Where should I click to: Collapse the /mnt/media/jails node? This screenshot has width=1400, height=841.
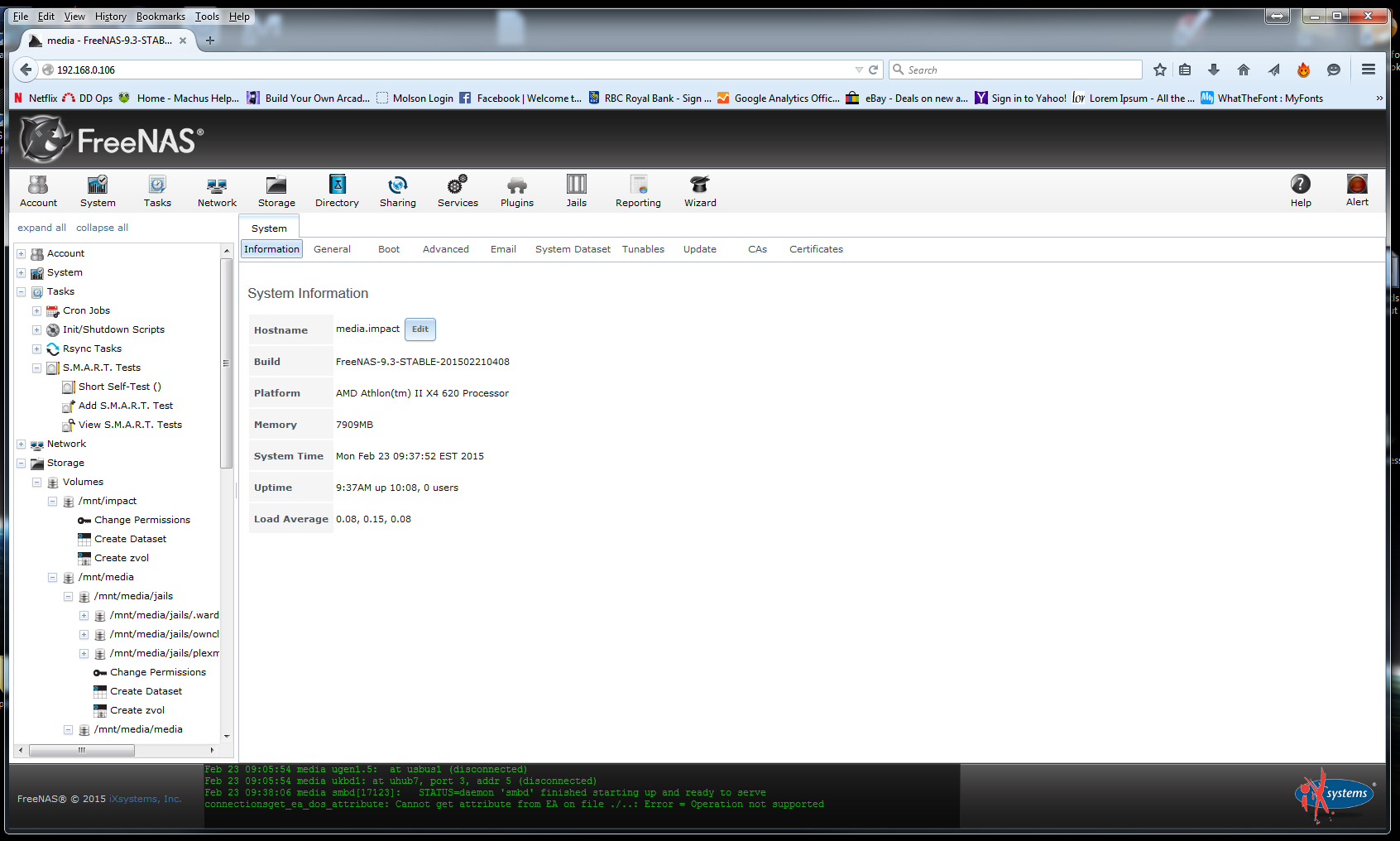[x=69, y=596]
